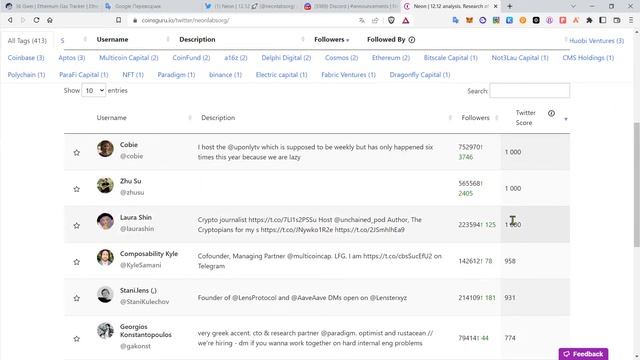This screenshot has height=360, width=640.
Task: Open the MetaMask fox extension
Action: pos(469,20)
